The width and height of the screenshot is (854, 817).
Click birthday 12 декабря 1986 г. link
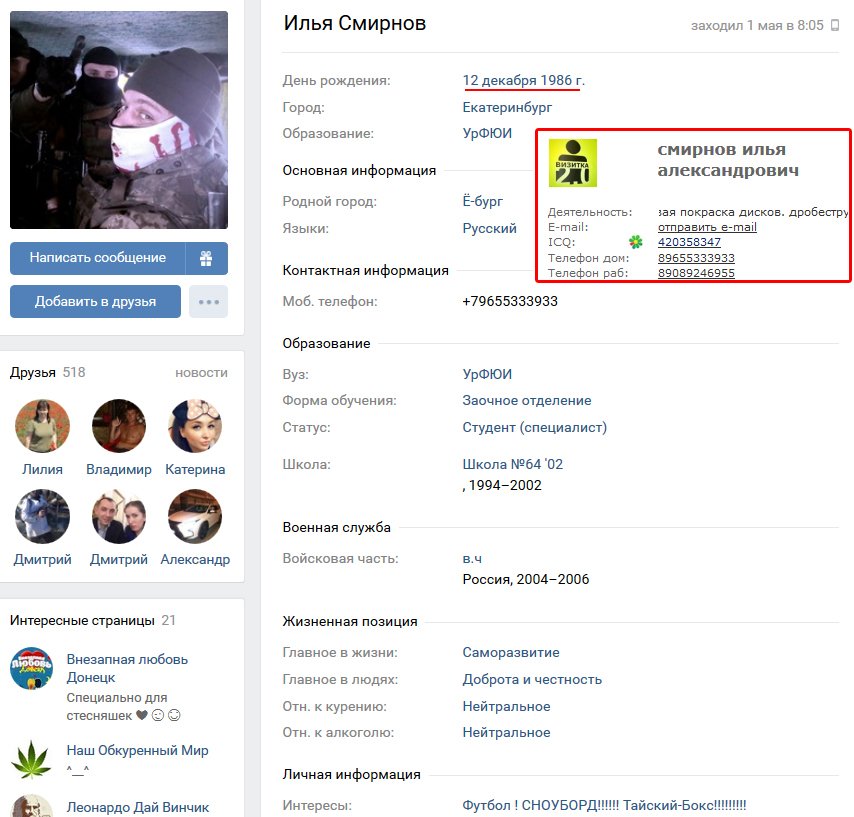click(x=523, y=81)
